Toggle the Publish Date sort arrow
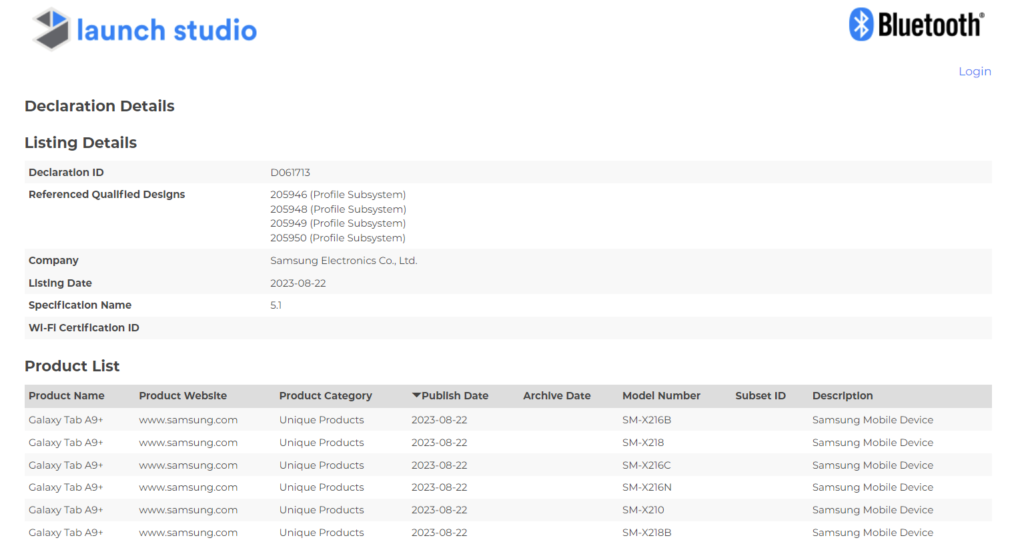Screen dimensions: 1024x550 pos(417,396)
